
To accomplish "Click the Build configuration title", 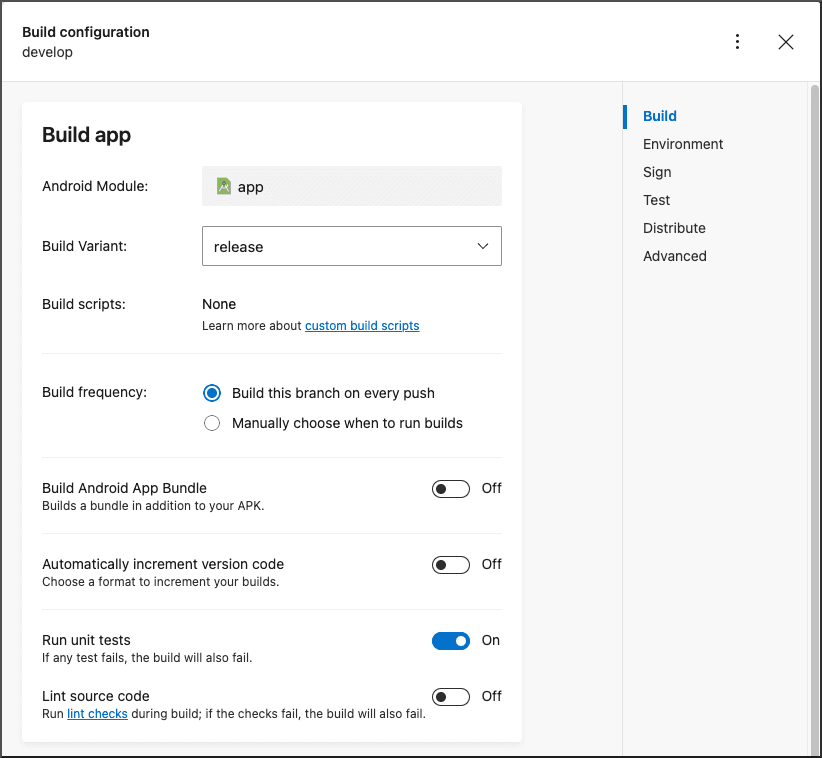I will [86, 32].
